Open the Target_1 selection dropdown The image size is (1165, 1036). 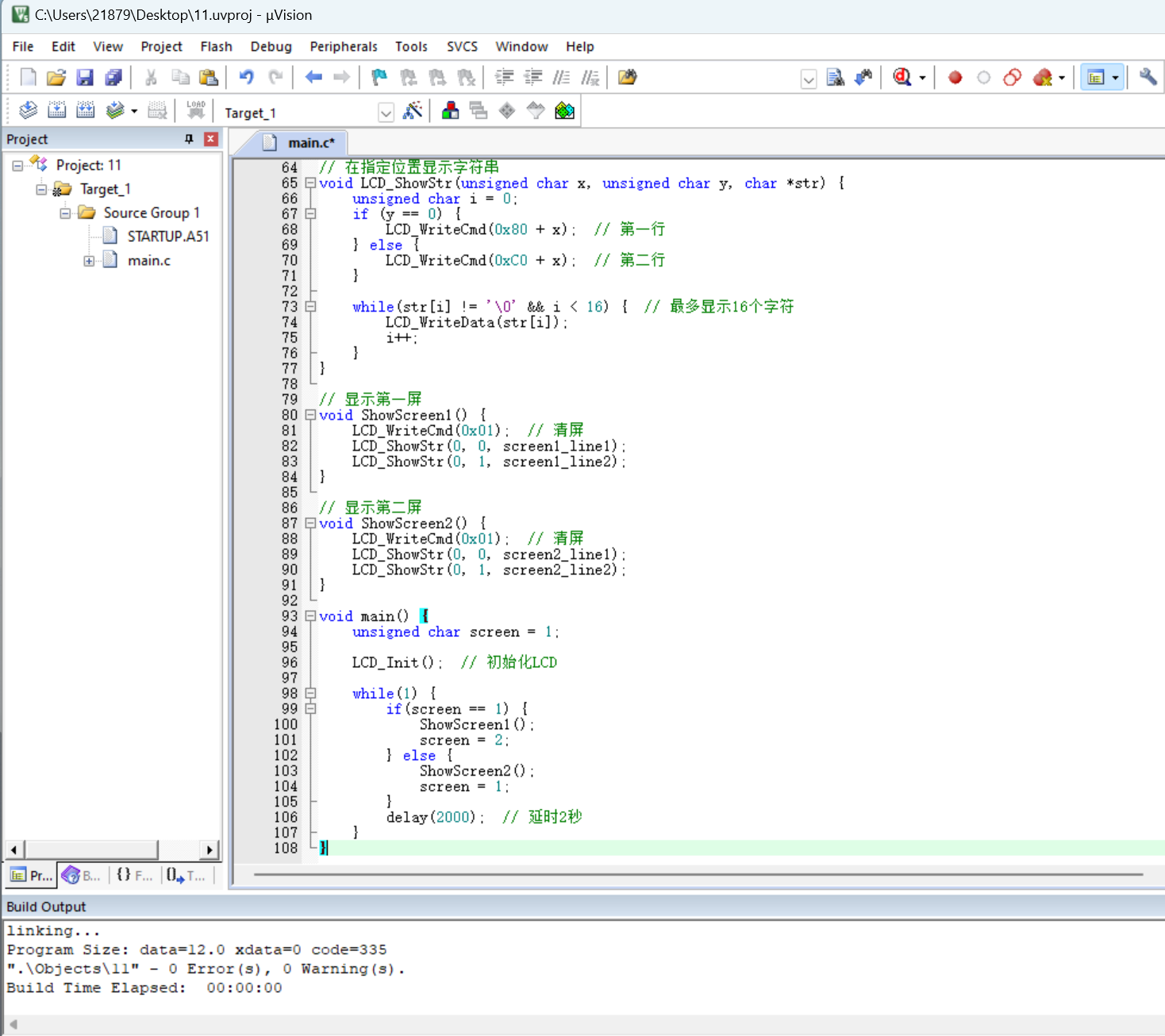coord(386,112)
